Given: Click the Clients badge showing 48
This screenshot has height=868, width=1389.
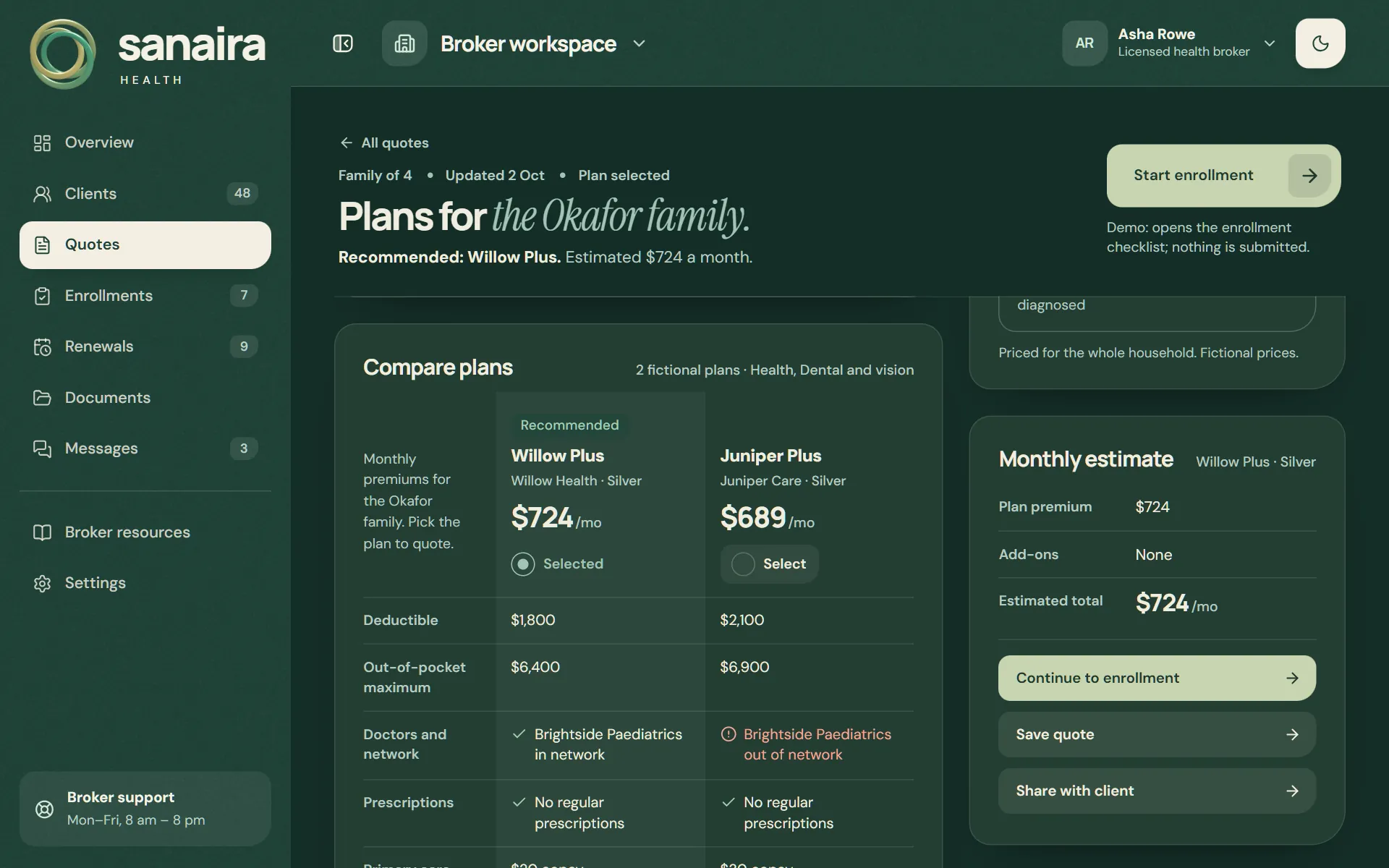Looking at the screenshot, I should coord(242,193).
